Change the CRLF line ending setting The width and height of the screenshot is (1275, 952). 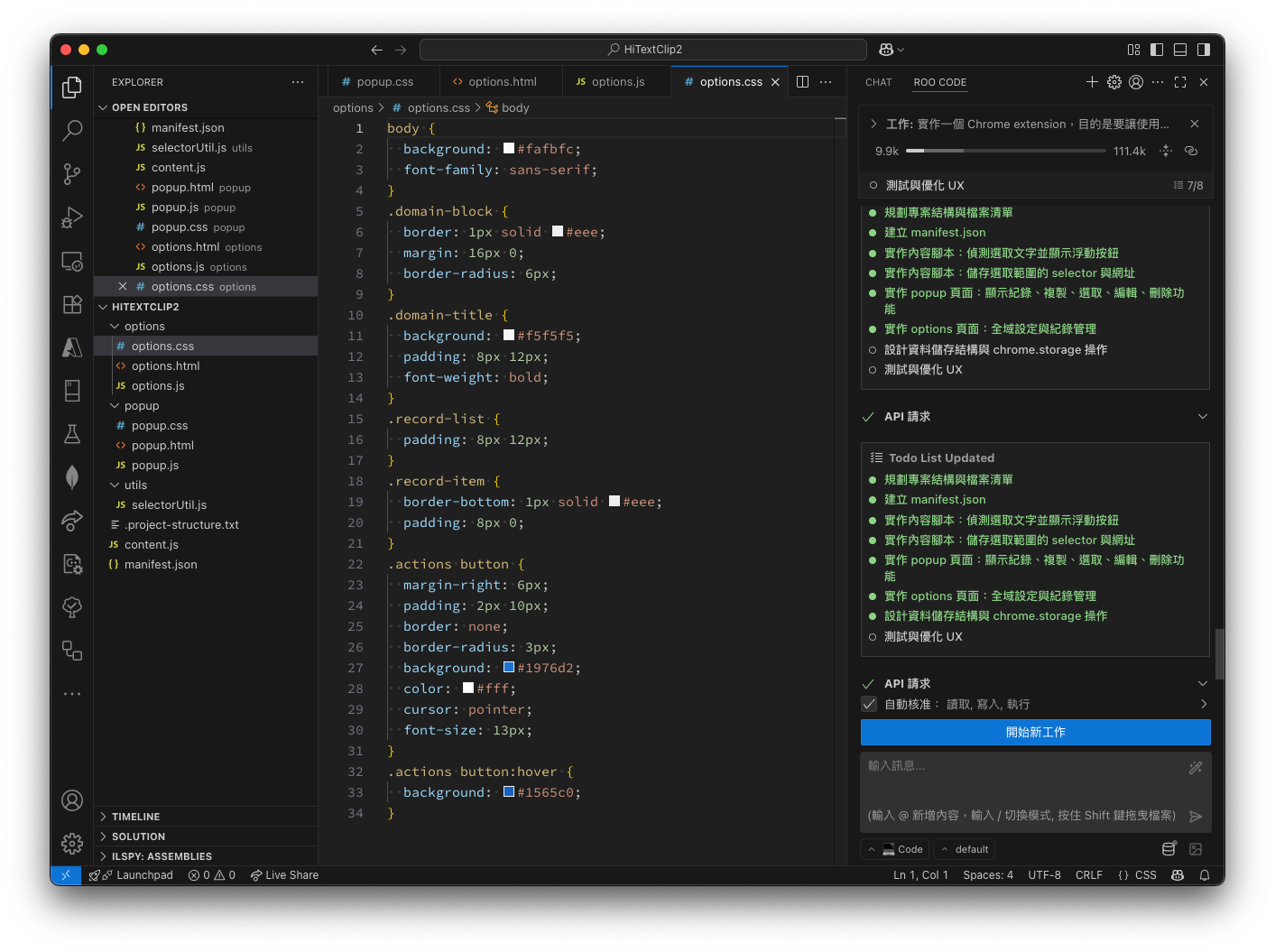[1089, 875]
